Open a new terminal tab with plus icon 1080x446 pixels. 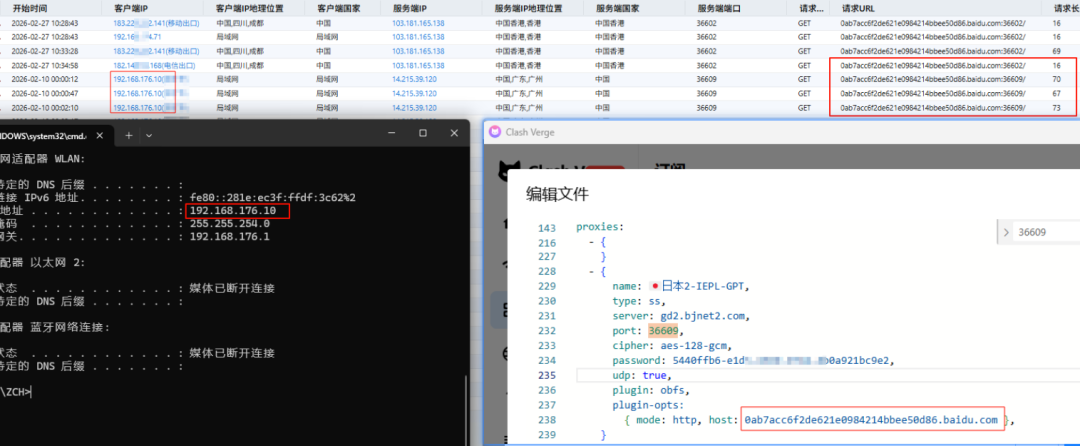(129, 136)
